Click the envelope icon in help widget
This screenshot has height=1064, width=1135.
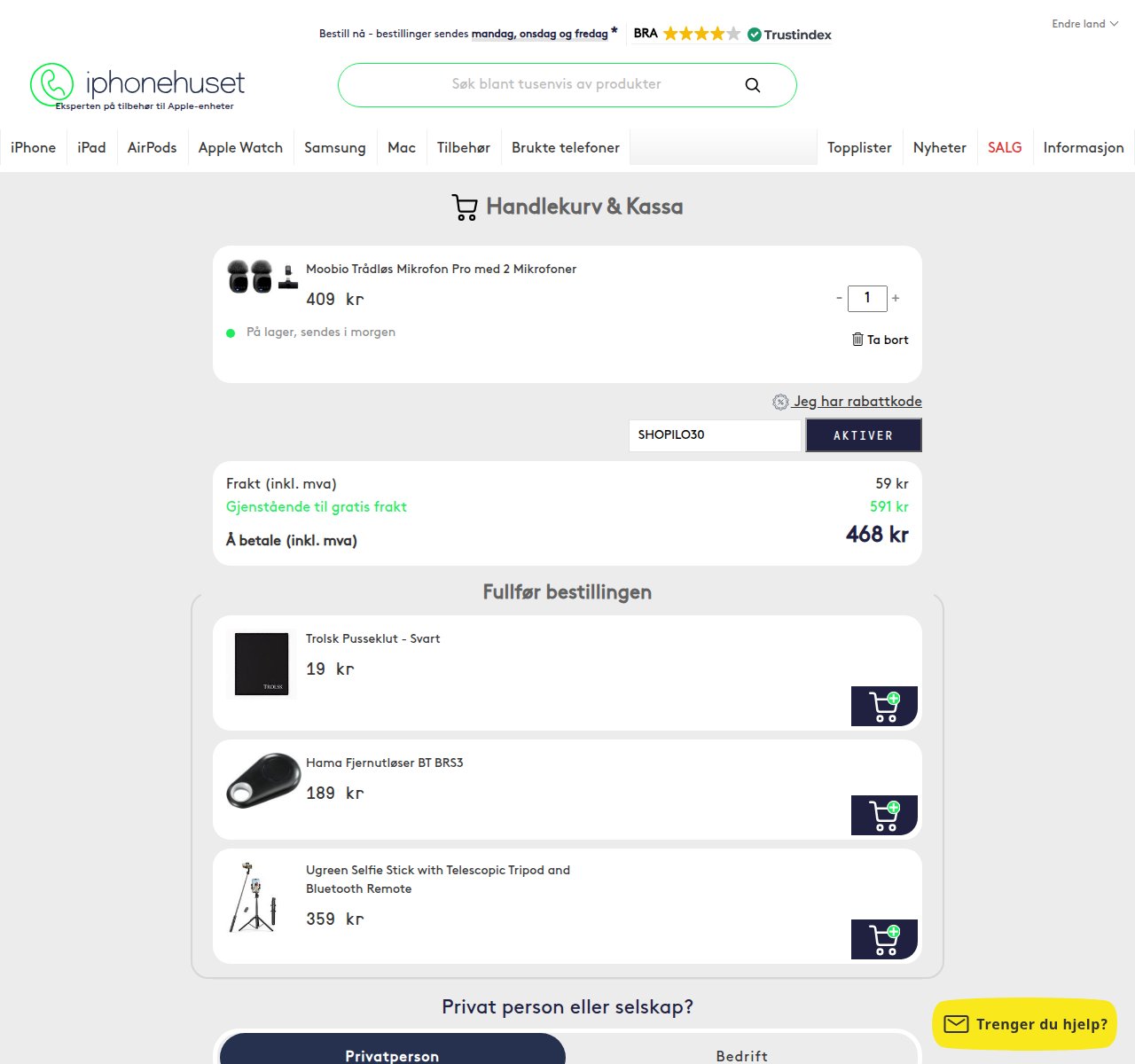956,1024
